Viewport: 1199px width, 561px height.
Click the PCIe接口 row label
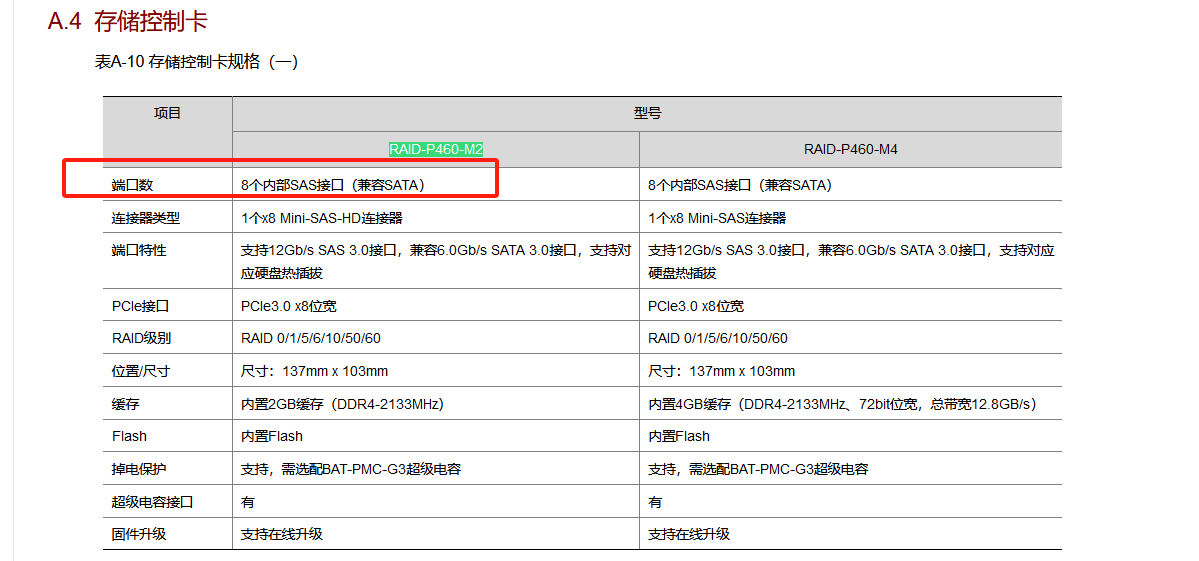[140, 306]
